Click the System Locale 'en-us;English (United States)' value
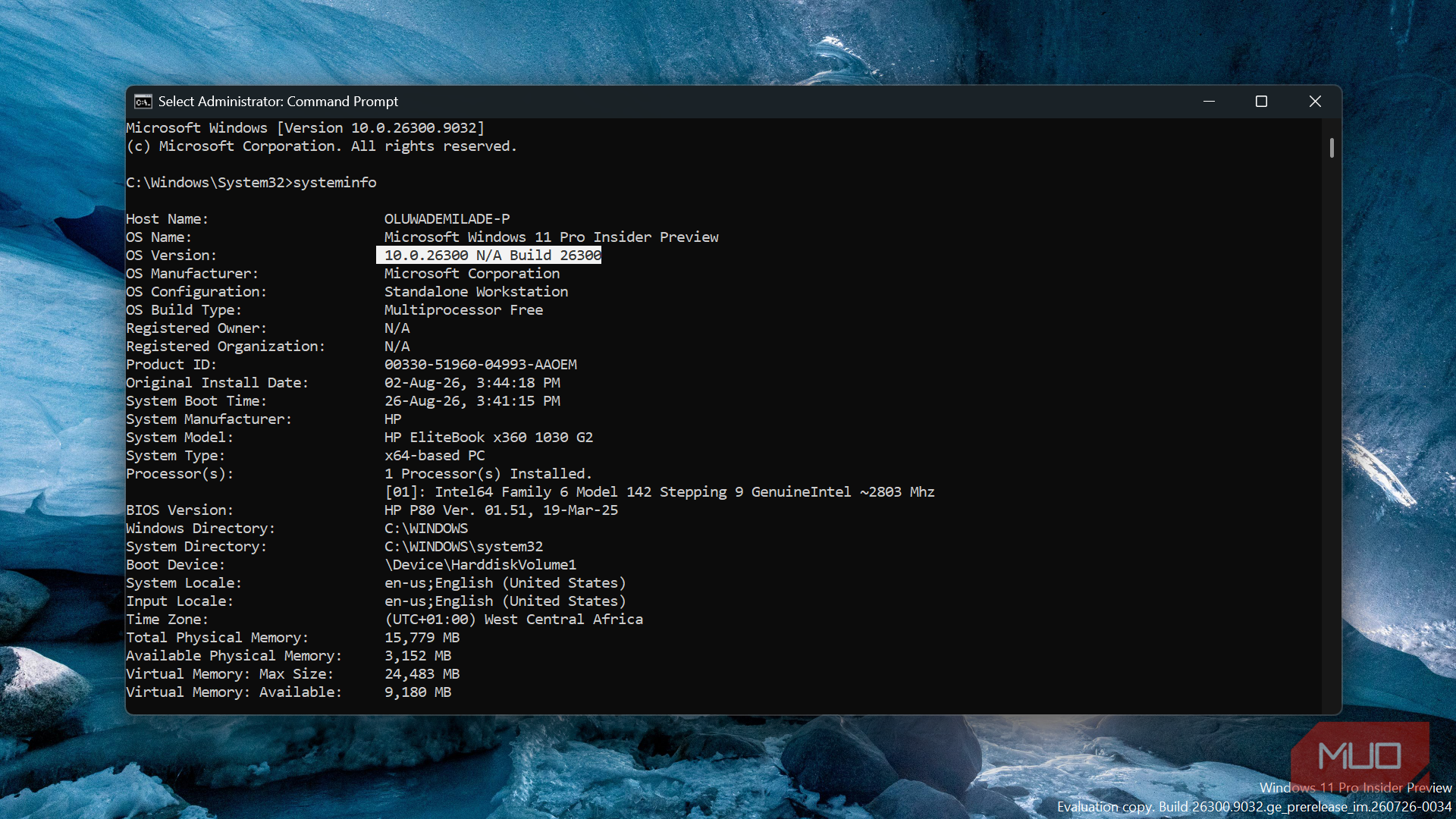The width and height of the screenshot is (1456, 819). click(505, 583)
